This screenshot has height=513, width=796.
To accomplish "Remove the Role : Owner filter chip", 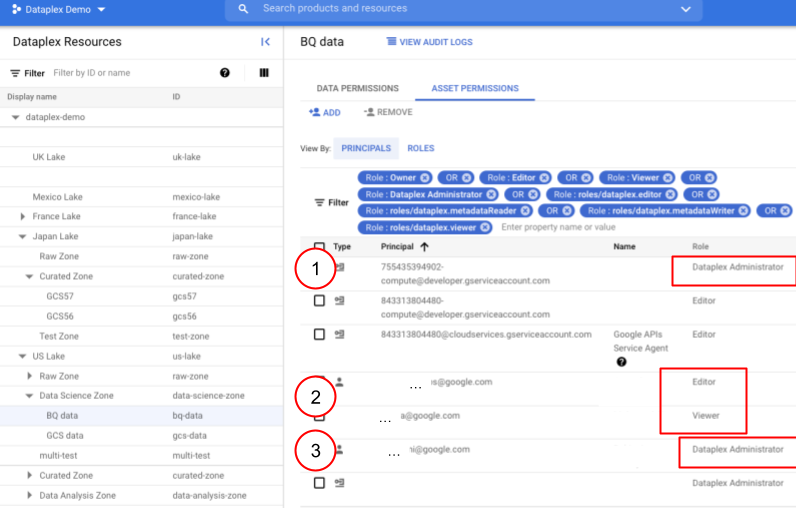I will (x=425, y=178).
